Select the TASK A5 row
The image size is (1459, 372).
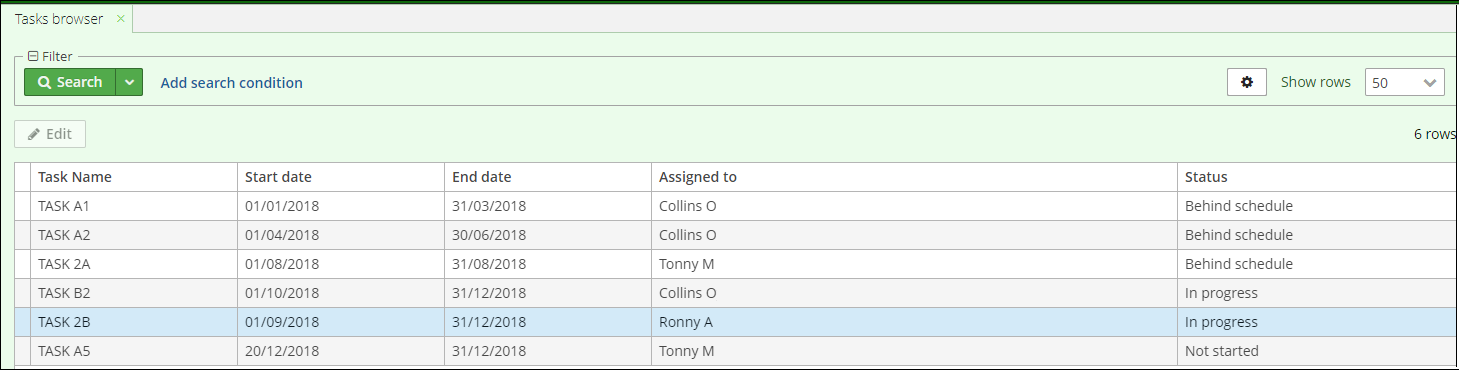[x=735, y=351]
